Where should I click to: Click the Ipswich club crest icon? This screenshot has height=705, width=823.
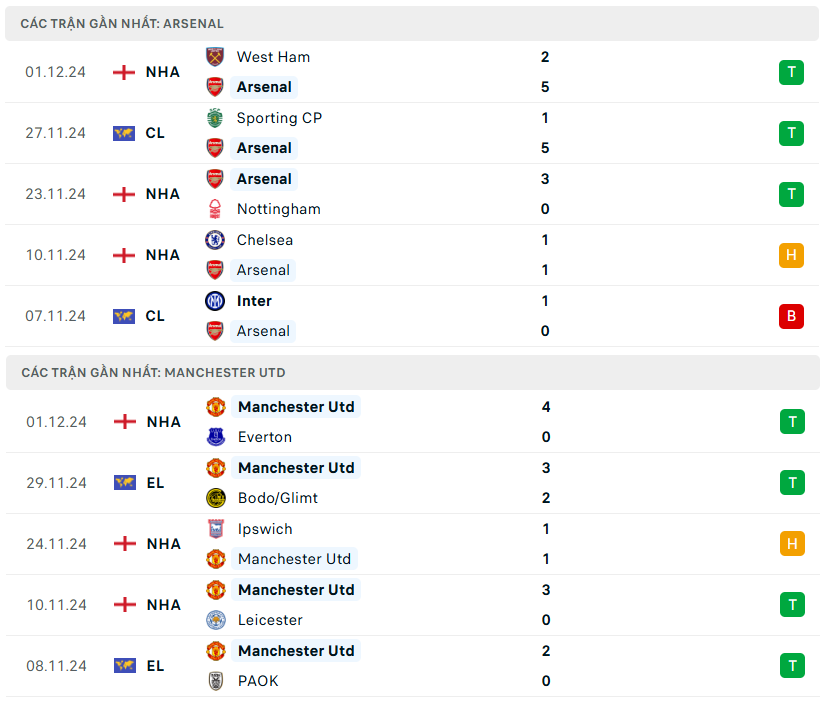click(x=216, y=529)
